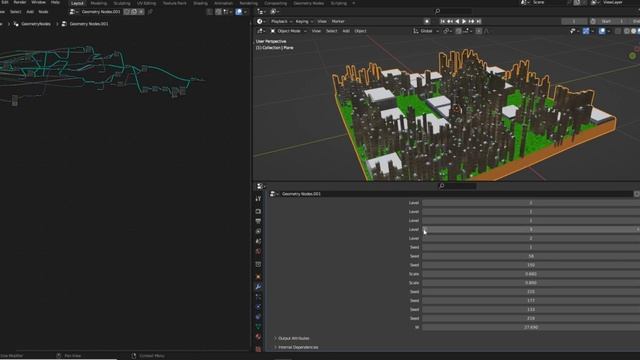Add a new workspace tab with plus
Image resolution: width=640 pixels, height=360 pixels.
click(353, 3)
